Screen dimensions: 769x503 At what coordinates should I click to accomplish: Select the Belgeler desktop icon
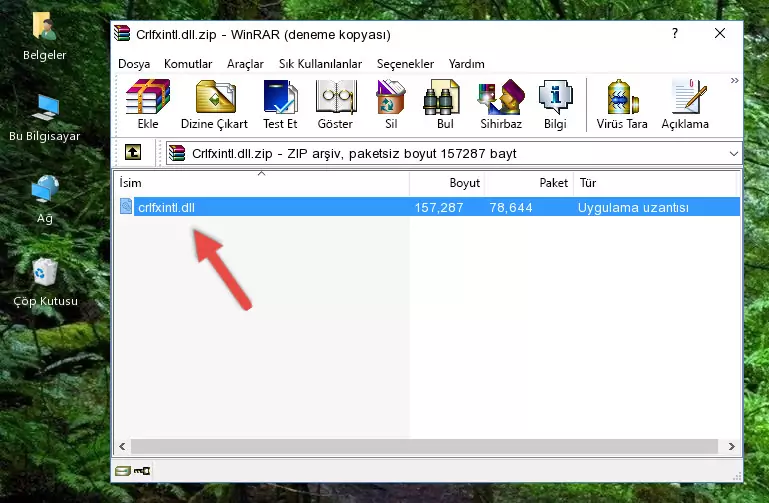pyautogui.click(x=44, y=37)
